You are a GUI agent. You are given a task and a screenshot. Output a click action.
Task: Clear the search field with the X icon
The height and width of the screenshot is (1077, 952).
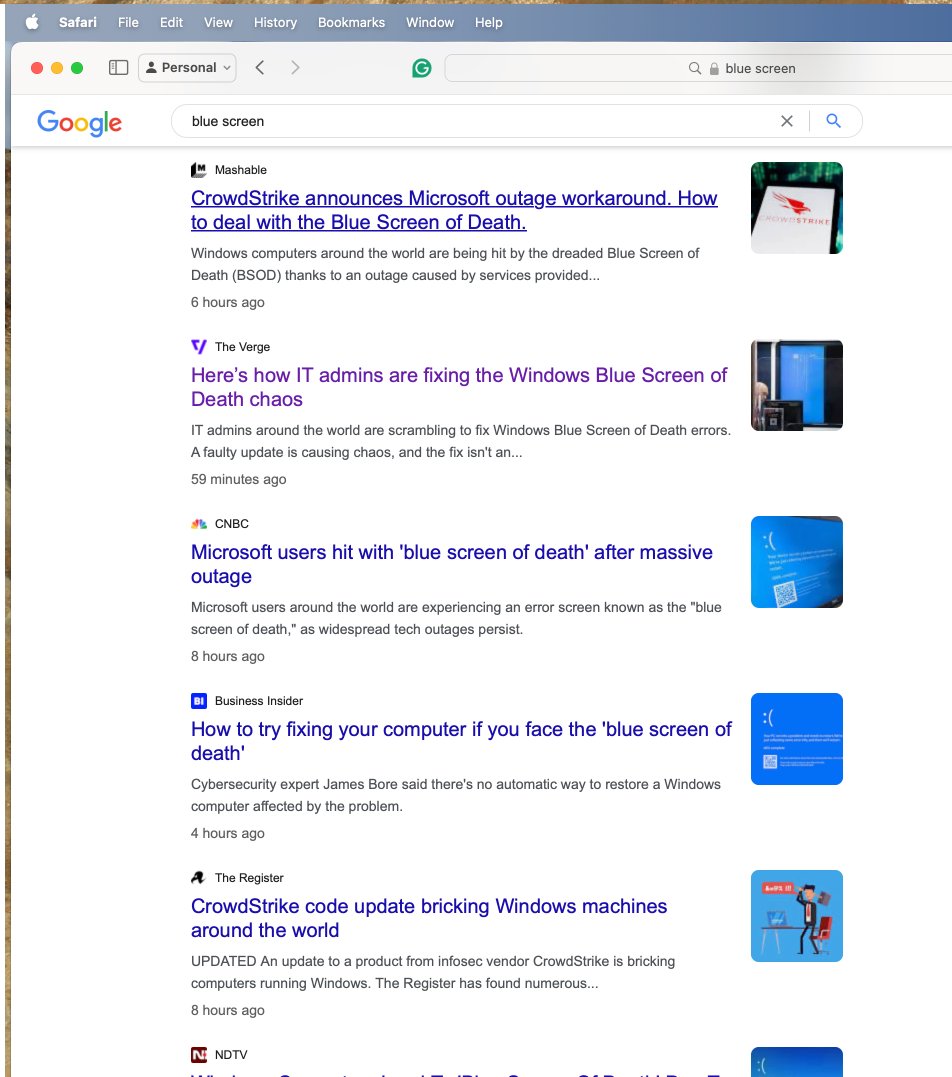tap(787, 120)
